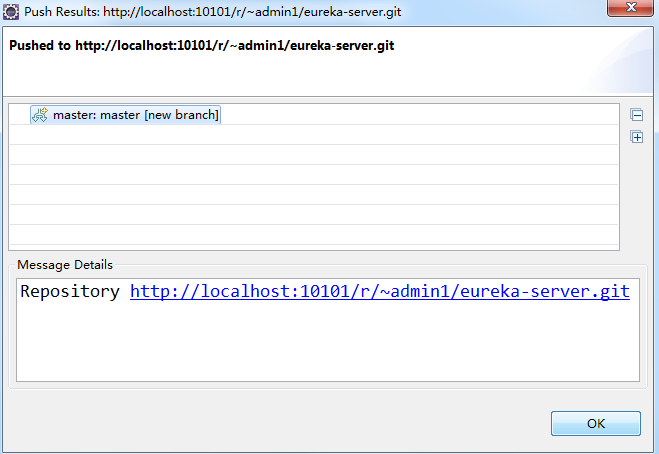Collapse all push result entries
This screenshot has width=659, height=454.
(637, 115)
